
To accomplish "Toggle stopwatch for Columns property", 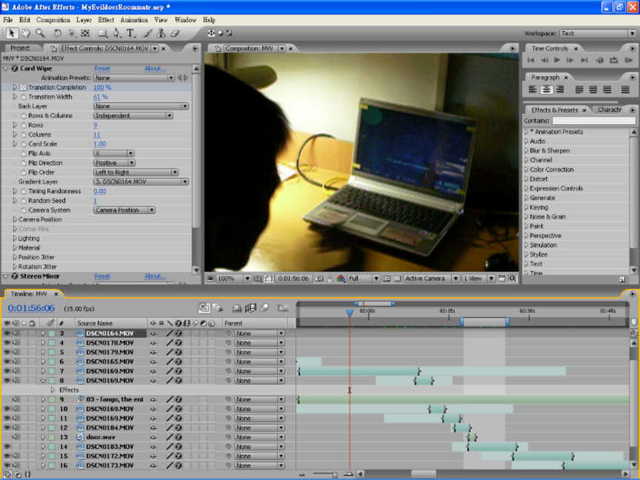I will click(24, 134).
